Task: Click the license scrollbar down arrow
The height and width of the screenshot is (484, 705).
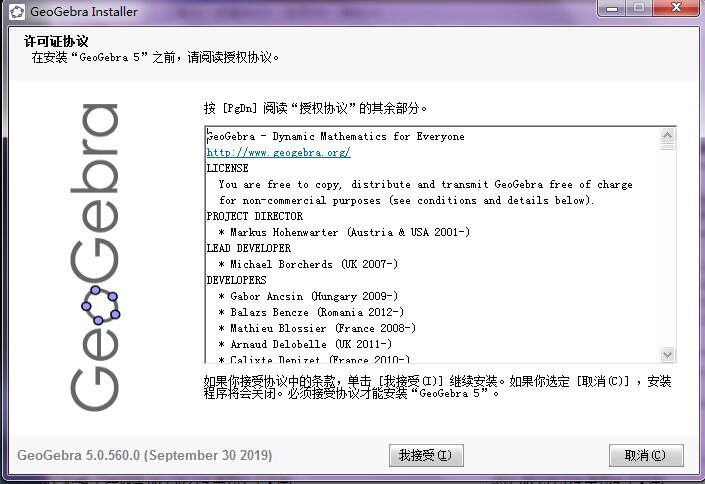Action: tap(667, 354)
